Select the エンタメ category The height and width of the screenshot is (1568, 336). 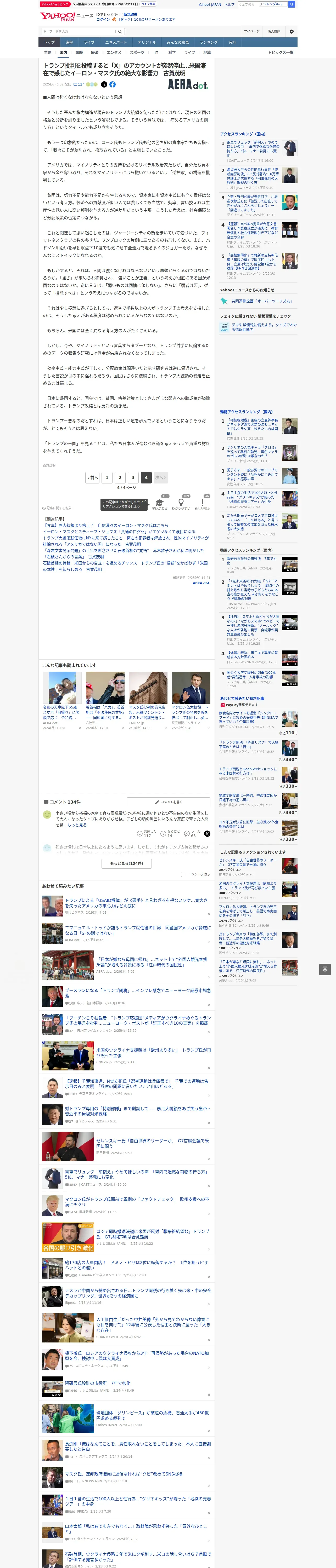114,52
